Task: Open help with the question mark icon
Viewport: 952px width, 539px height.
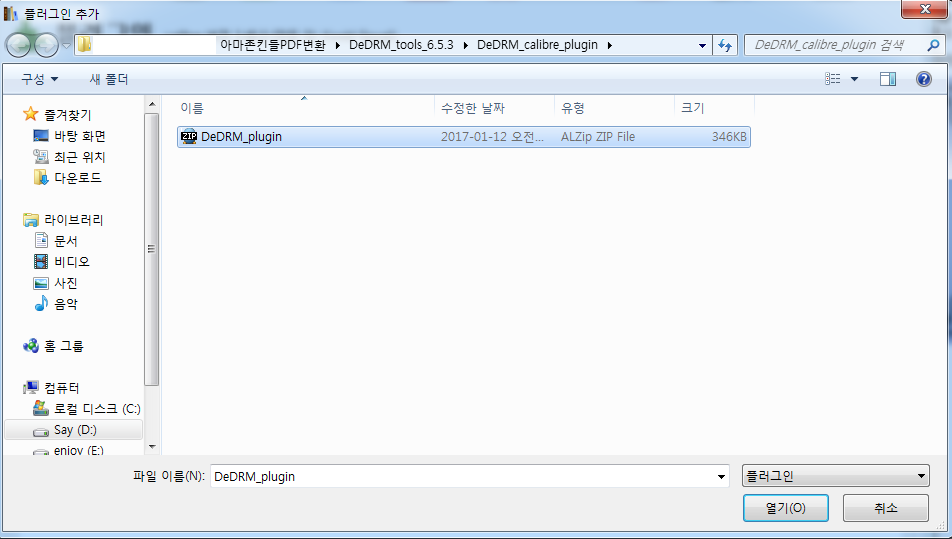Action: pyautogui.click(x=923, y=79)
